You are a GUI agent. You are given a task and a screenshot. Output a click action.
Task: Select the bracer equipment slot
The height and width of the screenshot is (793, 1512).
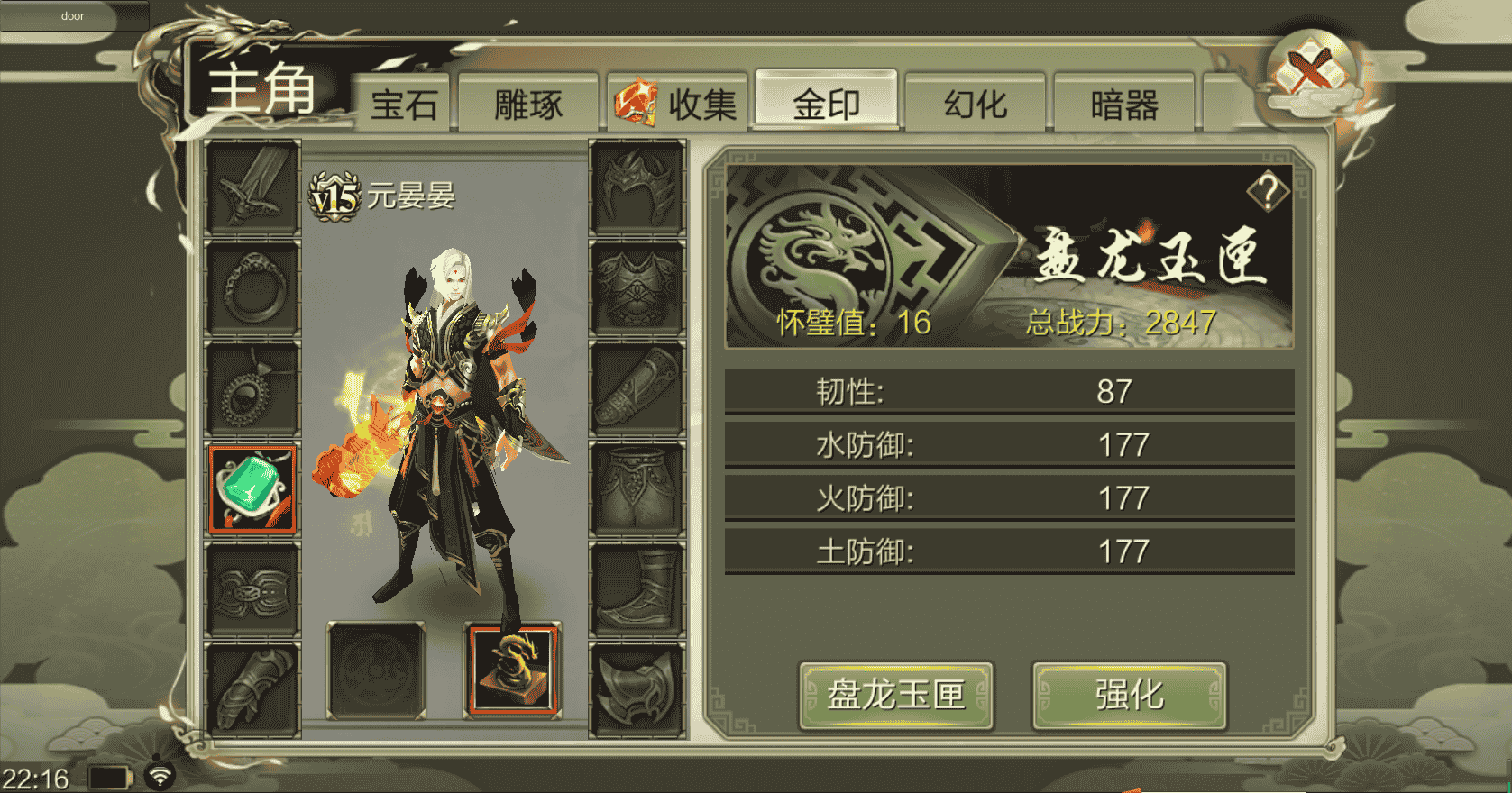point(637,389)
